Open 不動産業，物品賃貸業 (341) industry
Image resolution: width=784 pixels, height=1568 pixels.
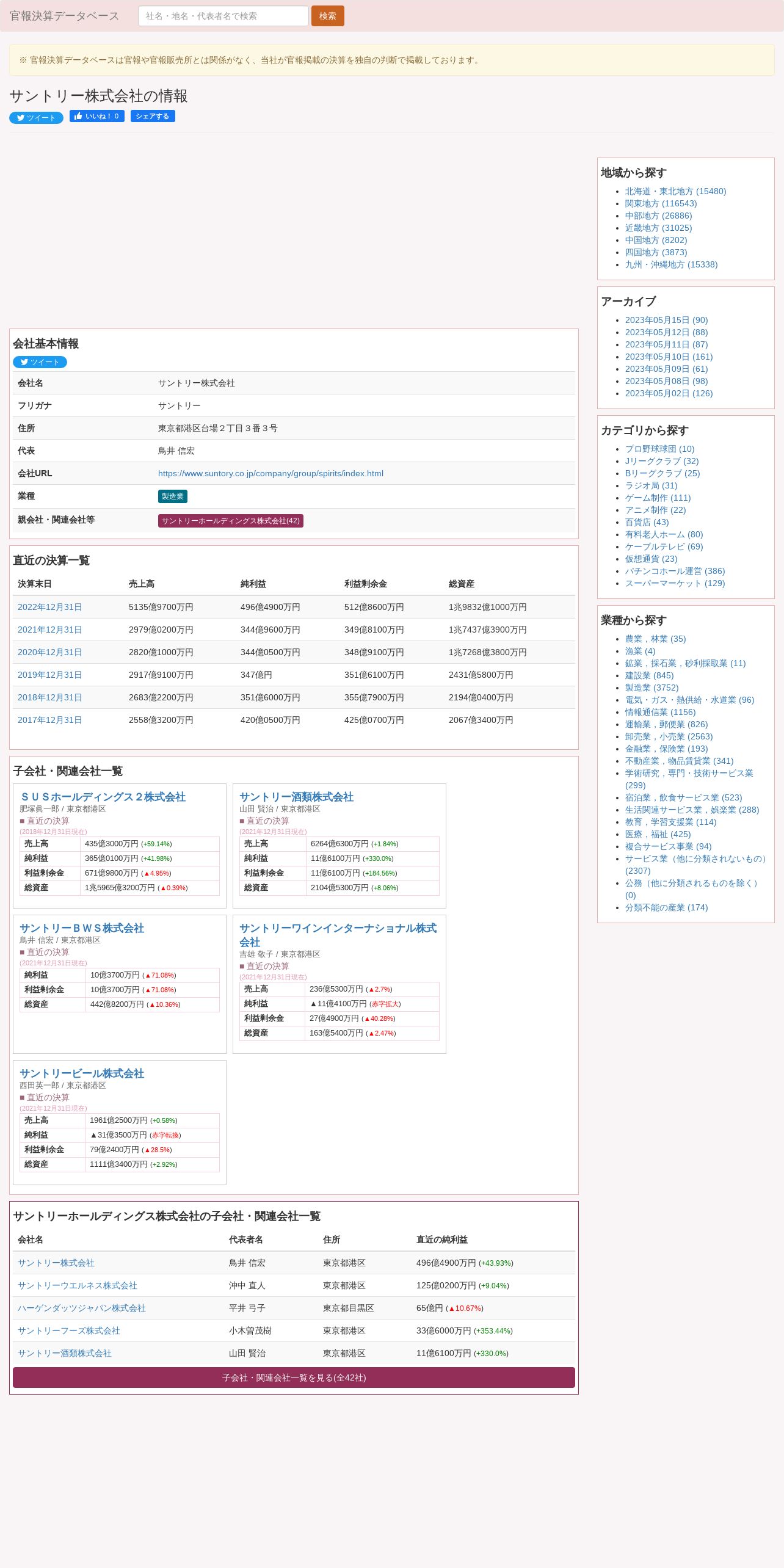point(679,761)
